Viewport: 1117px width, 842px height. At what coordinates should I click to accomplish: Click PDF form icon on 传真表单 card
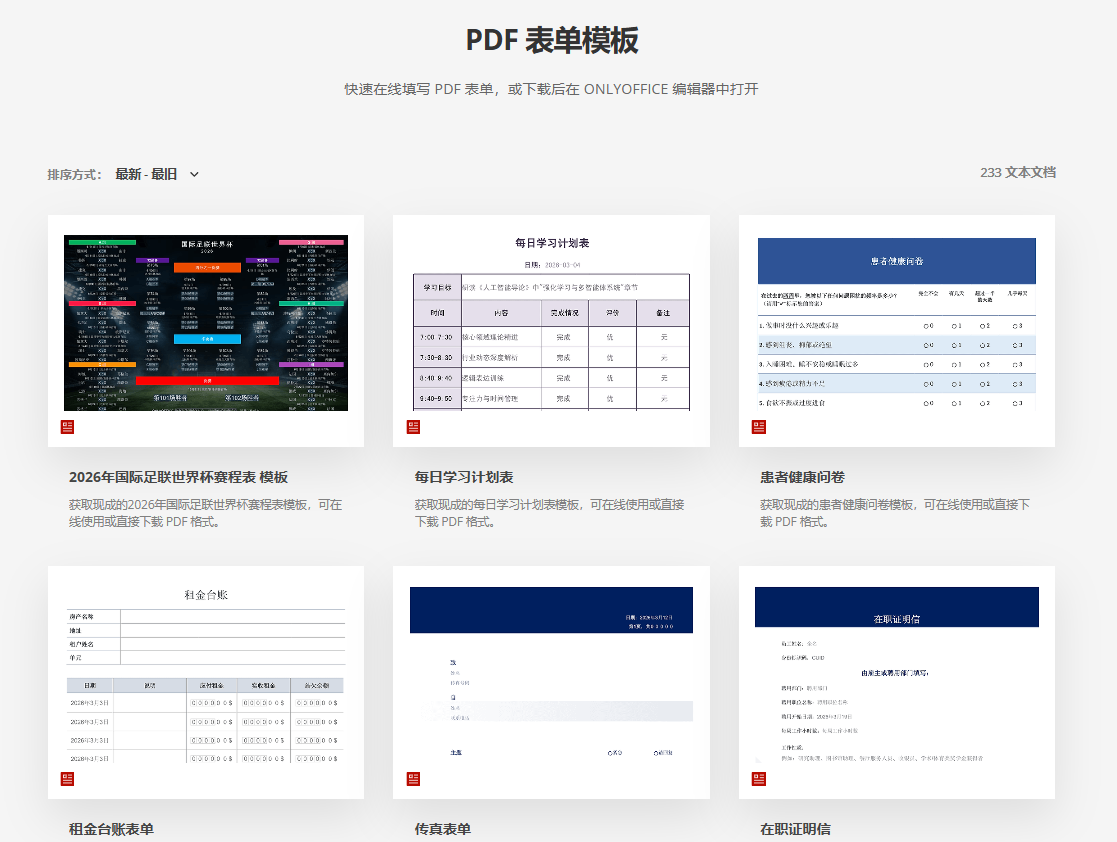pyautogui.click(x=413, y=779)
